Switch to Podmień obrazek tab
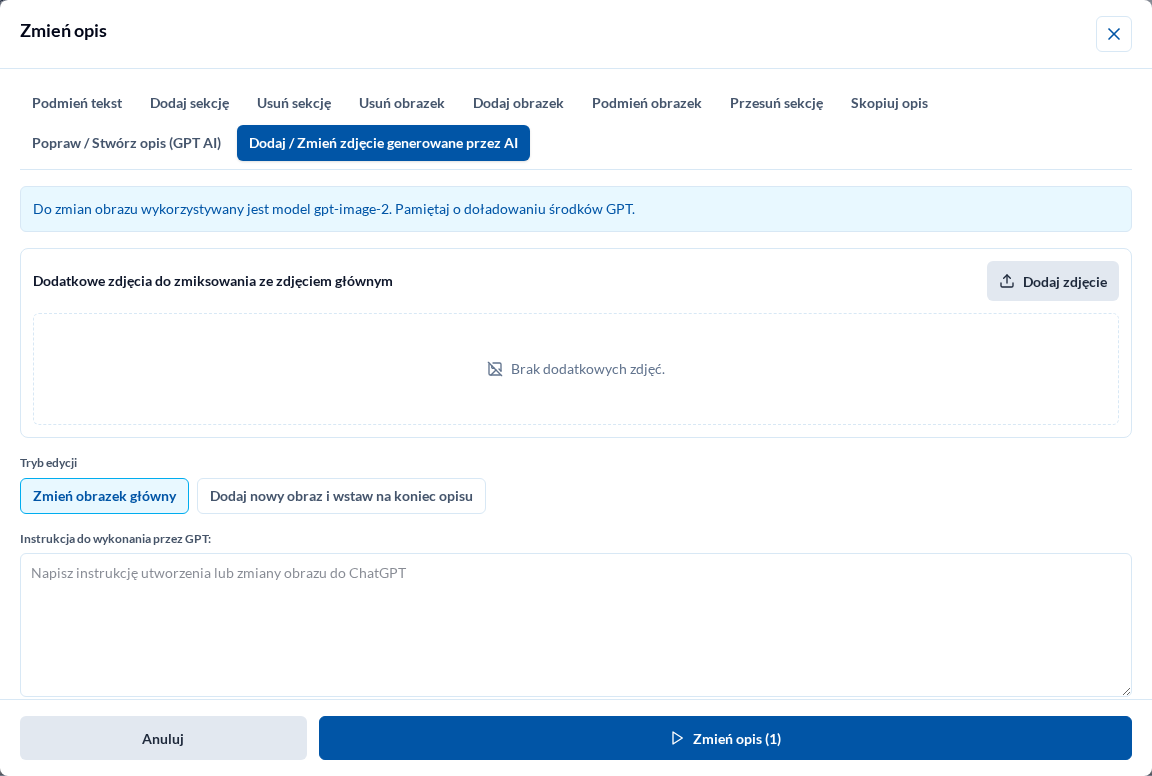The height and width of the screenshot is (776, 1152). (x=647, y=103)
